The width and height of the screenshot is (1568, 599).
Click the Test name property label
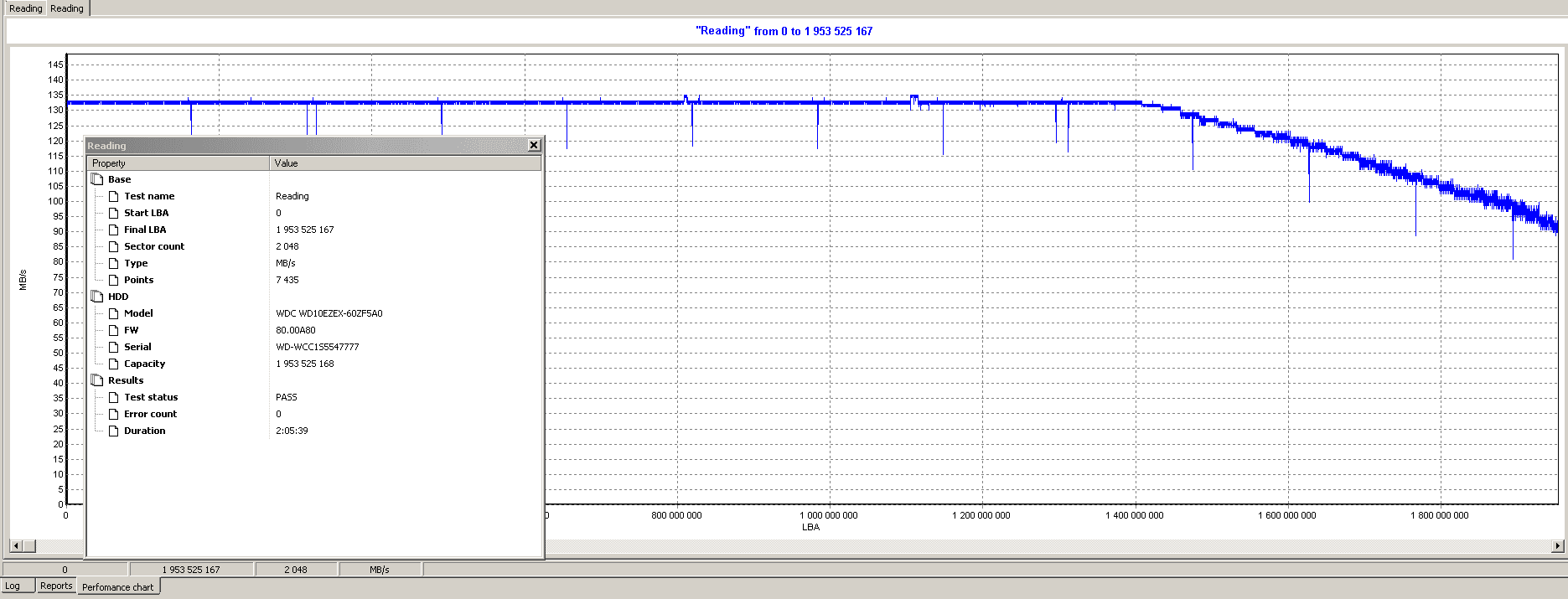[149, 196]
